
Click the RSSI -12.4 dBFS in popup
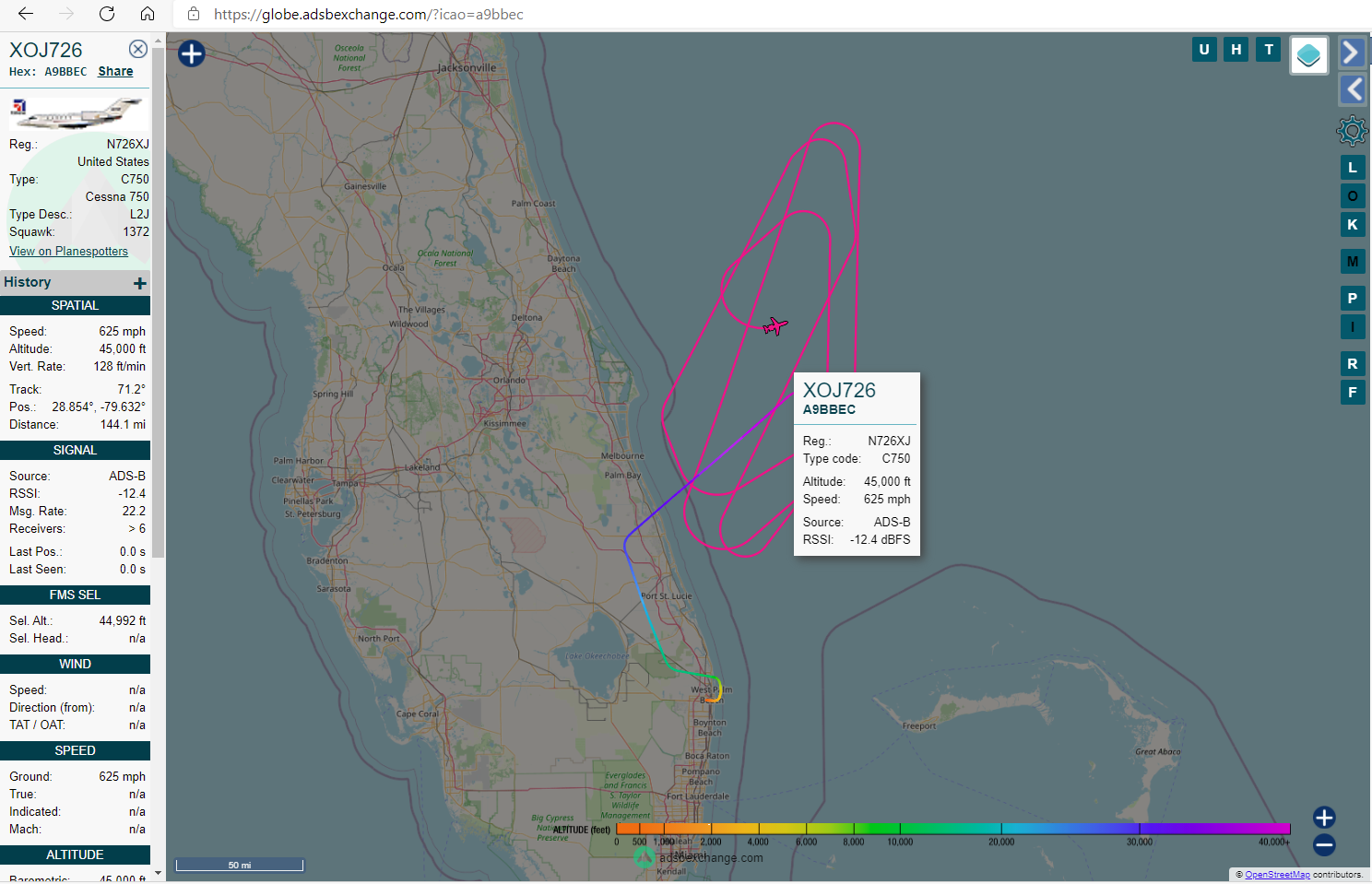tap(880, 539)
